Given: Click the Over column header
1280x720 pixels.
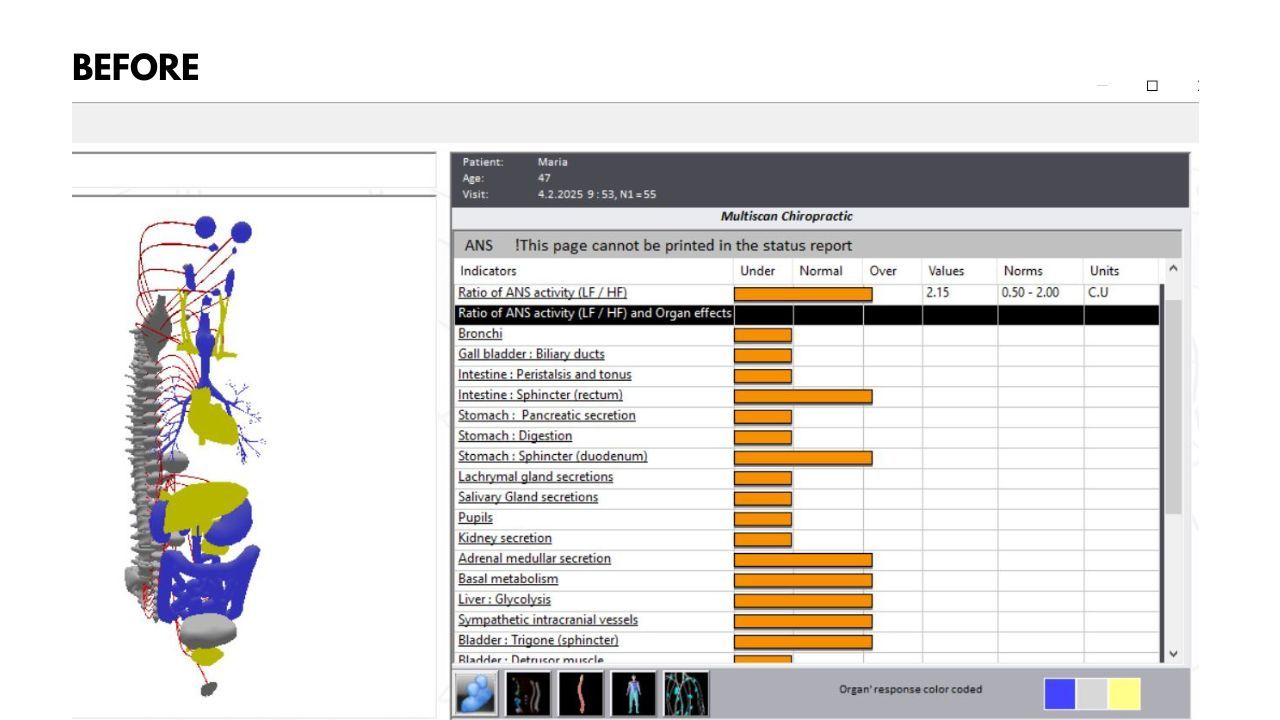Looking at the screenshot, I should click(x=883, y=271).
